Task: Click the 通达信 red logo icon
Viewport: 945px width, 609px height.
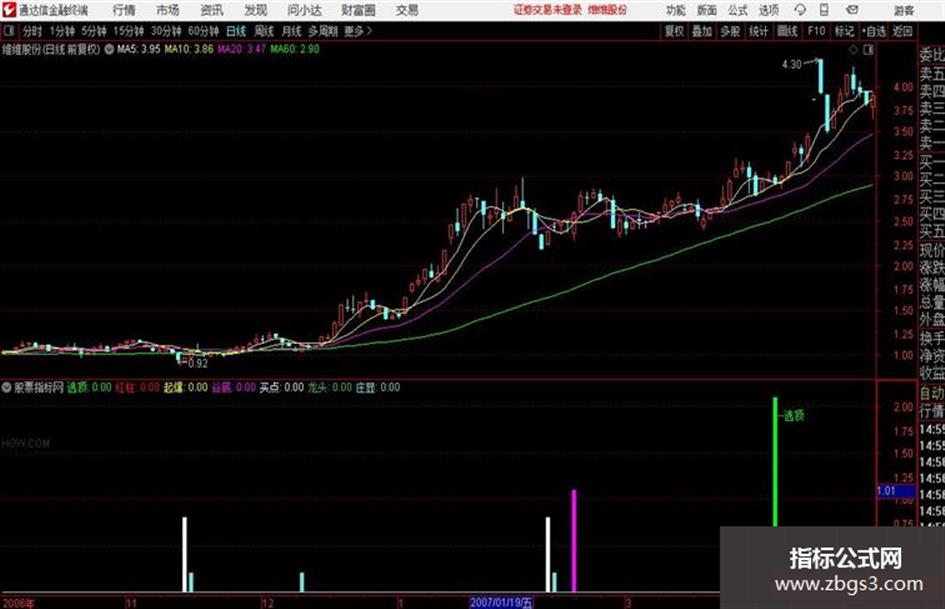Action: (x=8, y=10)
